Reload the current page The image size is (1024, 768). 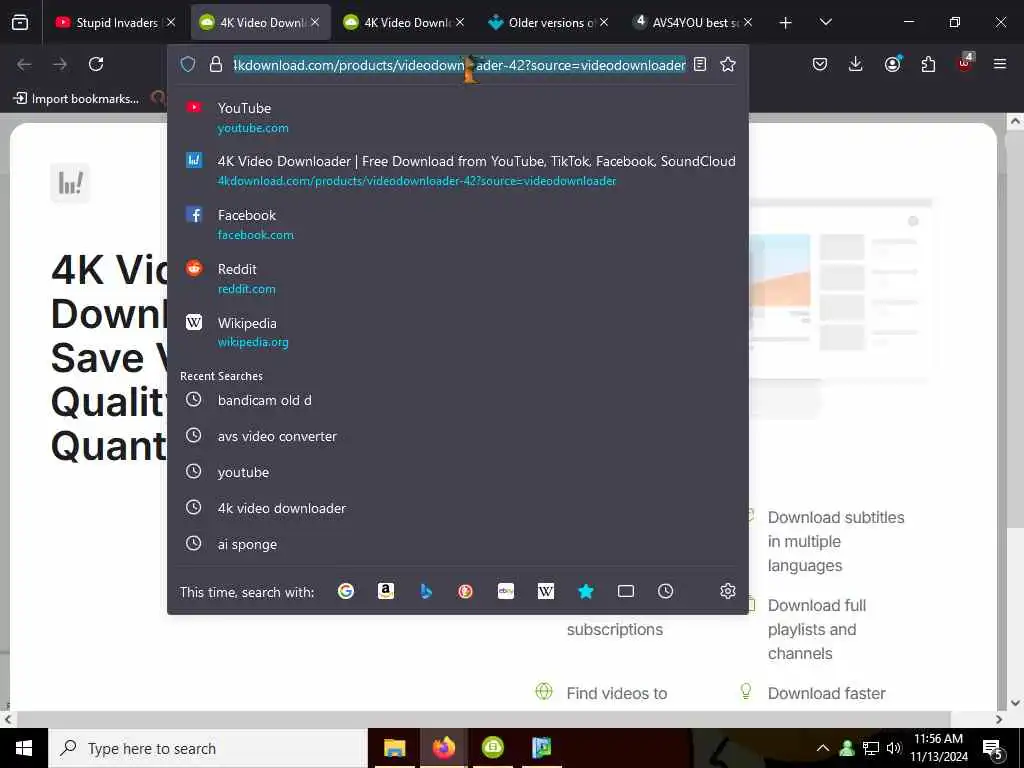(96, 64)
